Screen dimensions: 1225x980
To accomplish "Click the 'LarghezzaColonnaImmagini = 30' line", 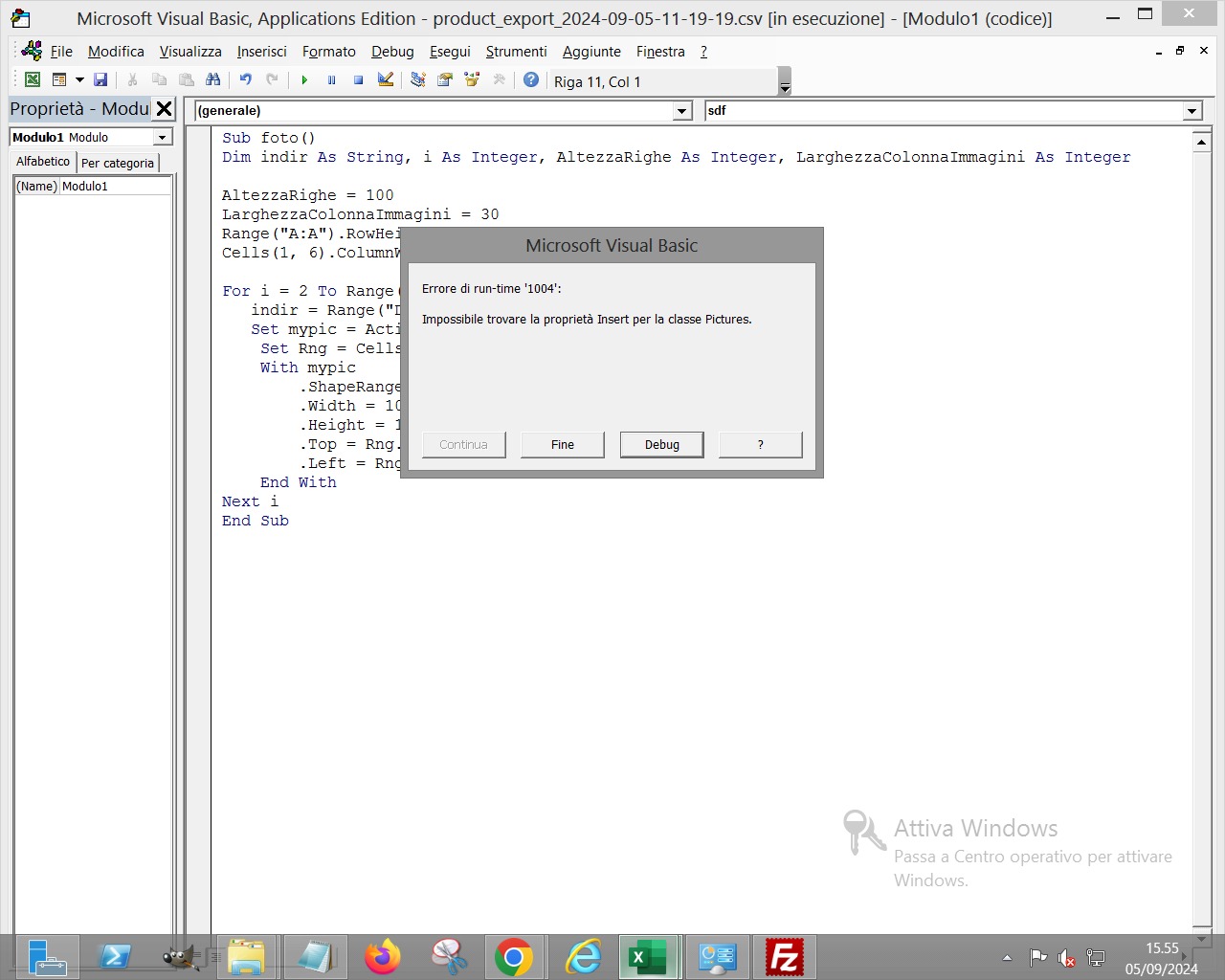I will (x=361, y=214).
